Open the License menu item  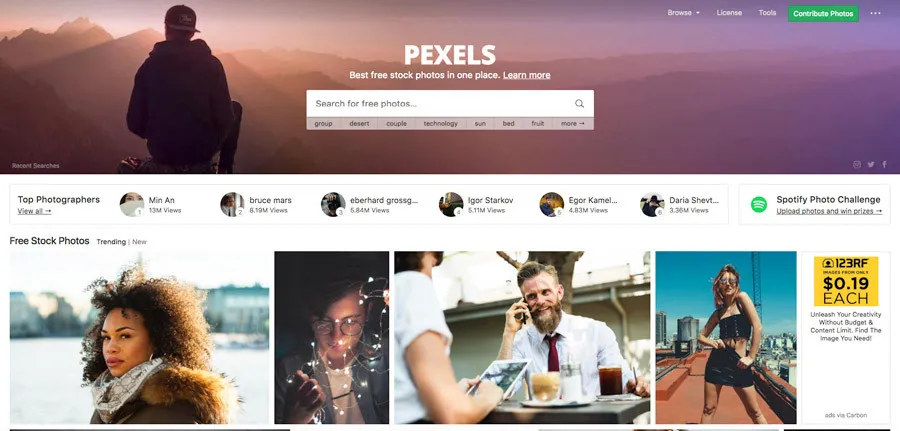coord(729,13)
